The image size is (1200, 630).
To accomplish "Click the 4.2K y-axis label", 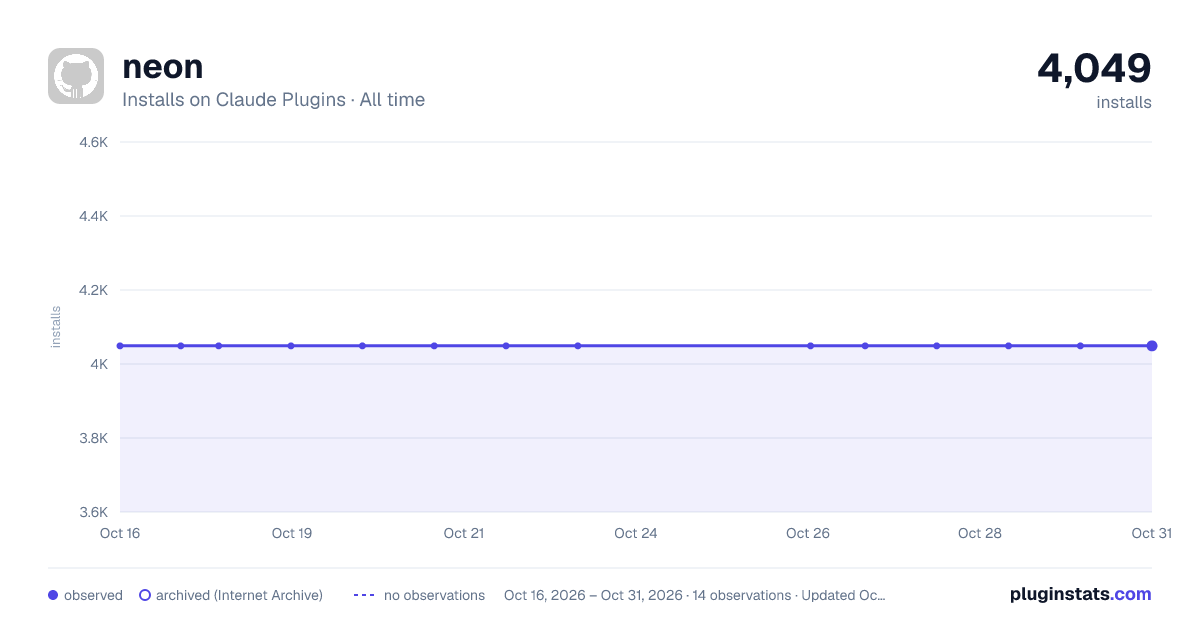I will tap(93, 290).
